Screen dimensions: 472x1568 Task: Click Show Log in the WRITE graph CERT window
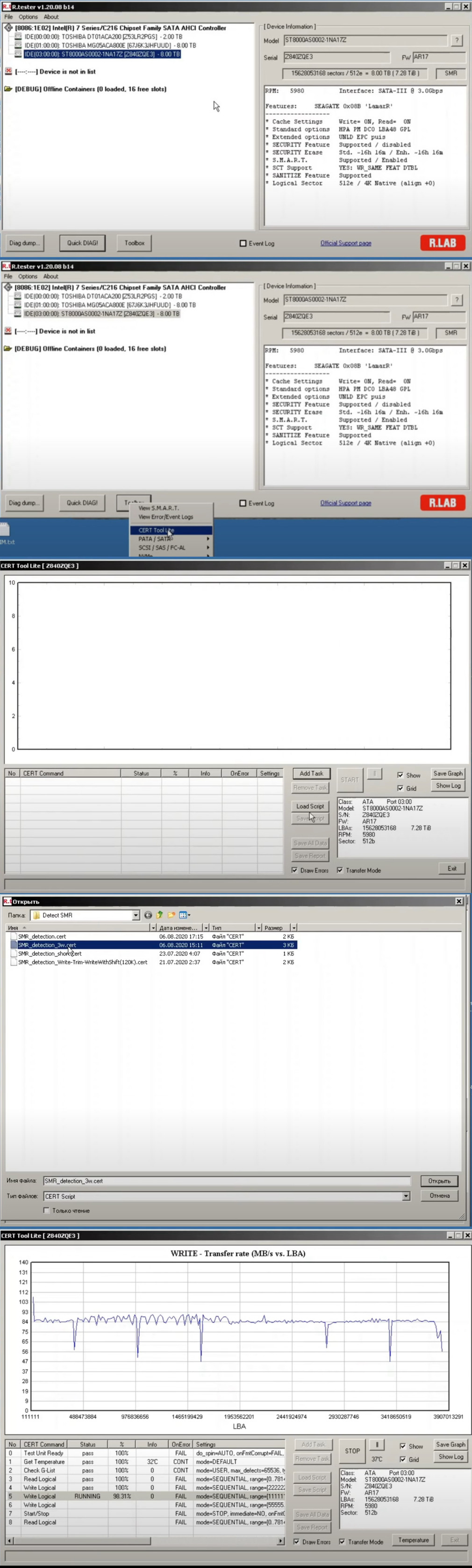451,1457
